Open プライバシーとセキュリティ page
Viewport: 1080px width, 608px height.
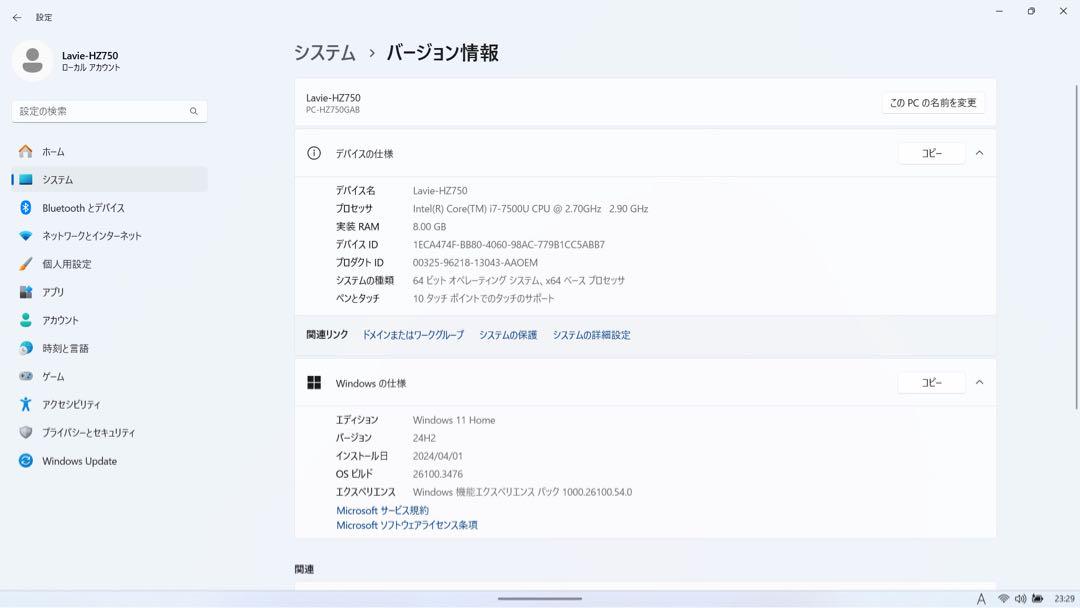[110, 432]
